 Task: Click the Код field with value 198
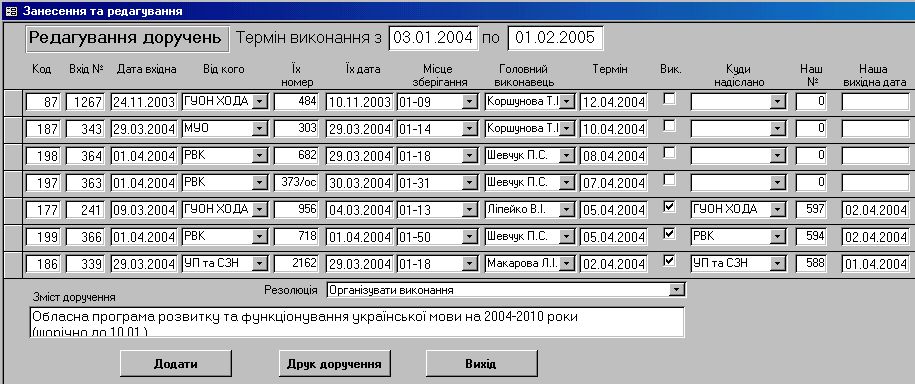[43, 155]
